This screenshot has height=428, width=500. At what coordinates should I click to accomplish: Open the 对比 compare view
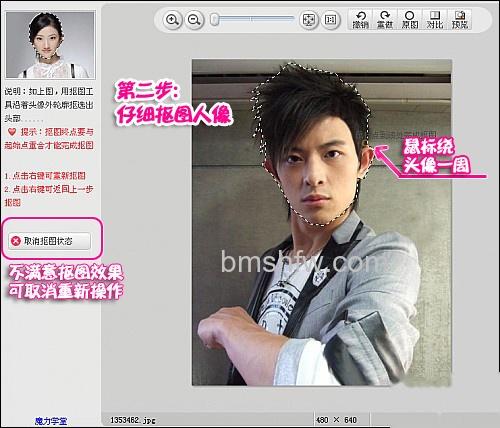(x=435, y=20)
